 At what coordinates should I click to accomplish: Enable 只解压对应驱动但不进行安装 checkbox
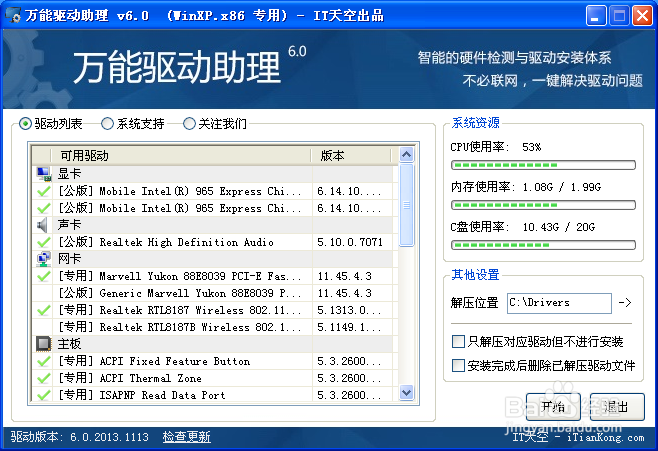pyautogui.click(x=458, y=342)
